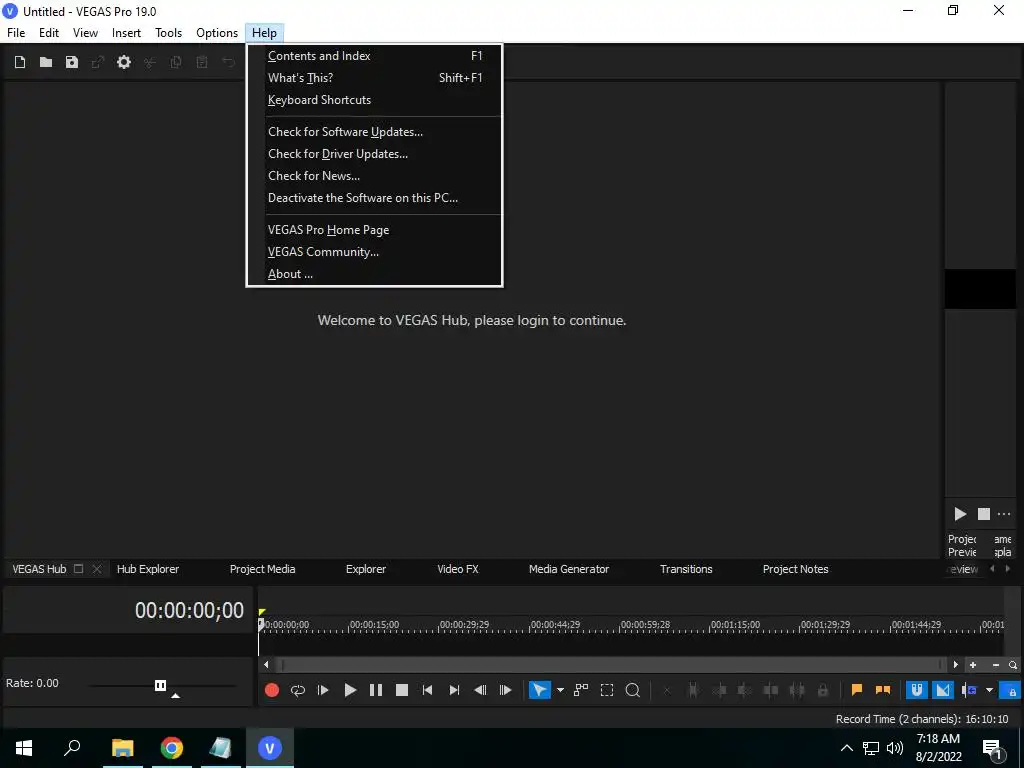Click the timeline Zoom Out minus button

click(995, 665)
